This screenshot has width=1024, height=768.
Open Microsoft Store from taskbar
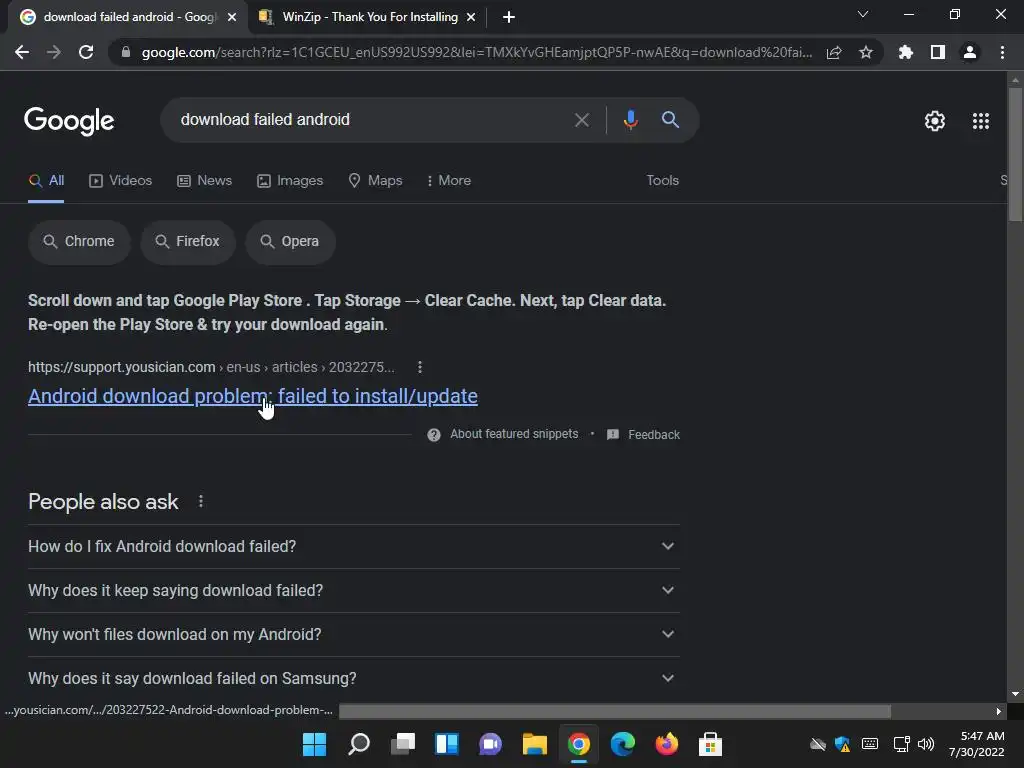(x=710, y=744)
